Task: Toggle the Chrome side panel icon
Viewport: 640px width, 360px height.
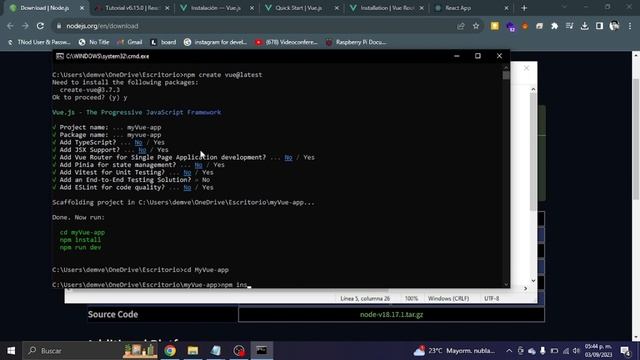Action: tap(599, 26)
